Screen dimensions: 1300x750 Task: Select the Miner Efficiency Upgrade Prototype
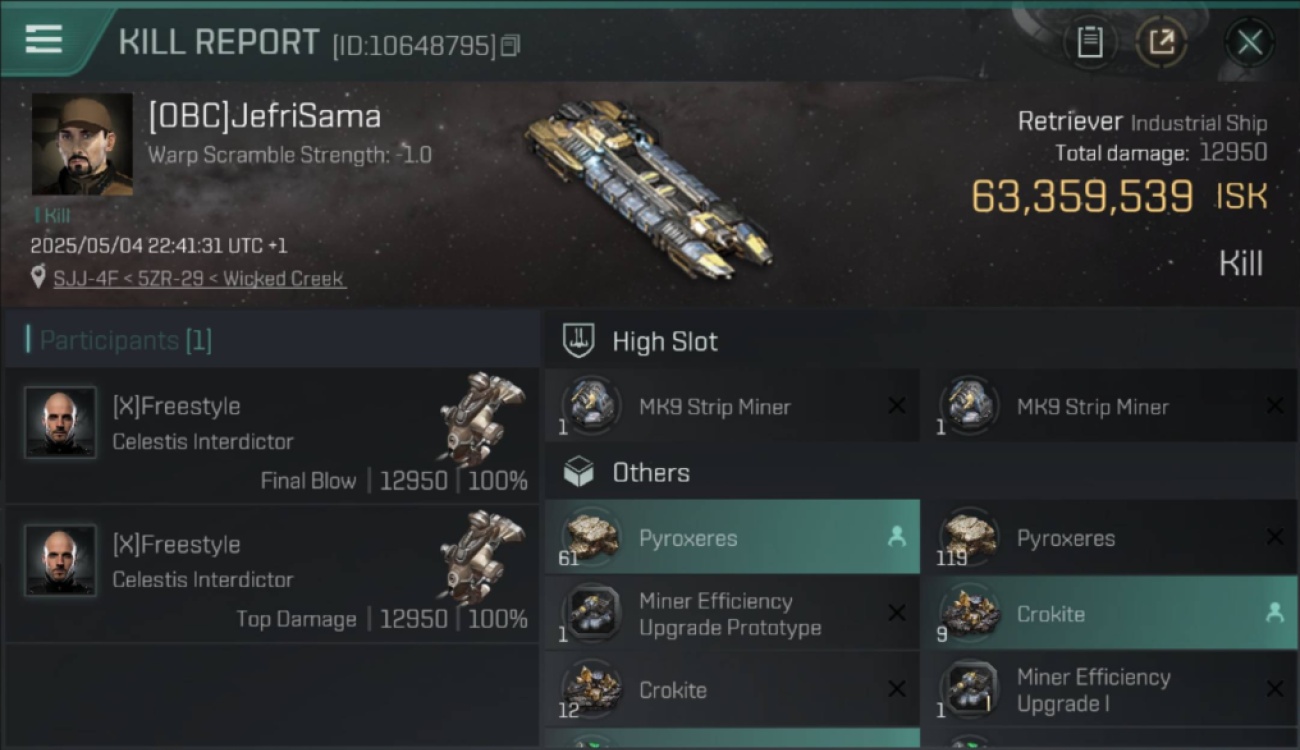tap(732, 614)
